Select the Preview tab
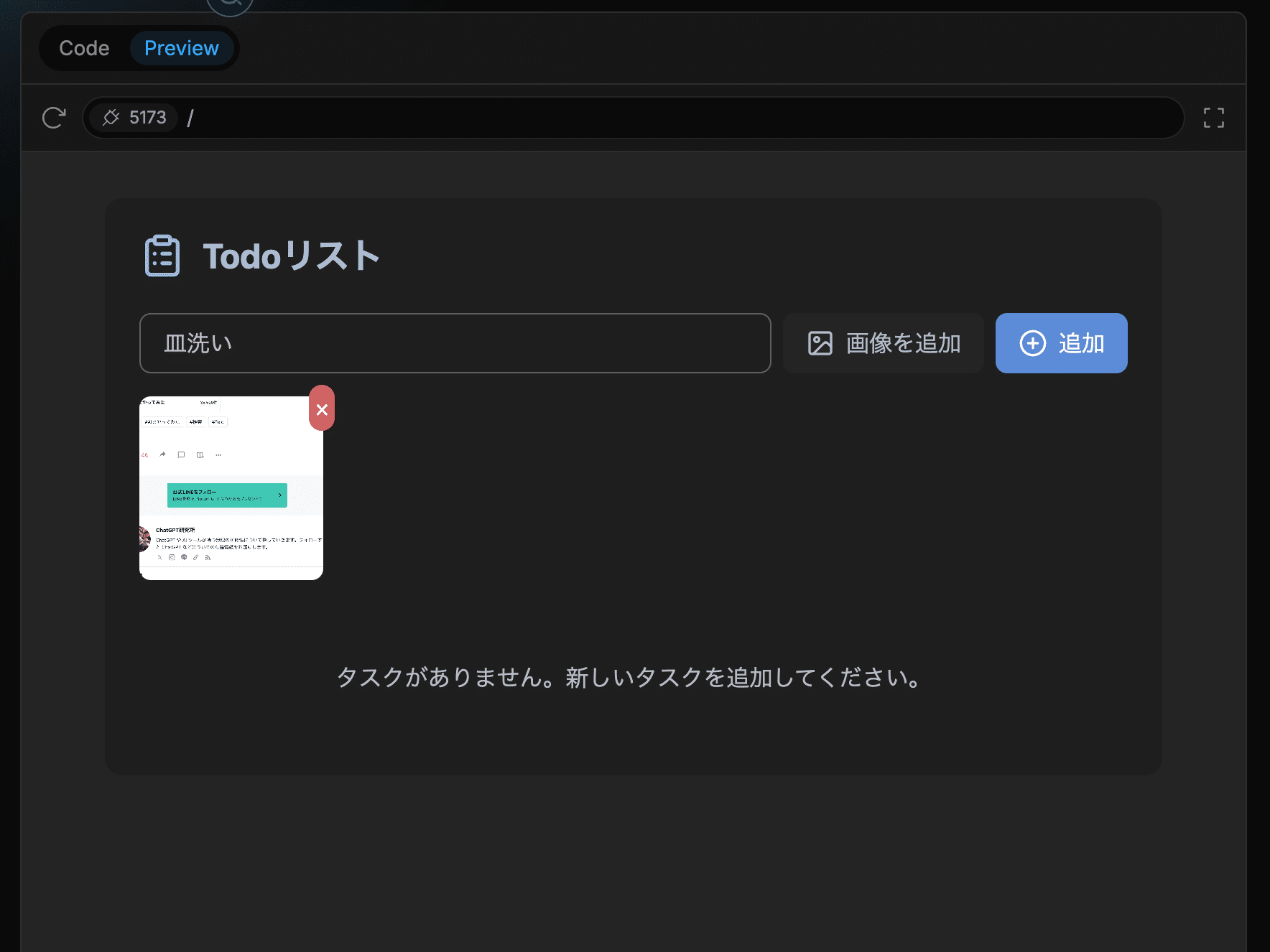 tap(181, 48)
